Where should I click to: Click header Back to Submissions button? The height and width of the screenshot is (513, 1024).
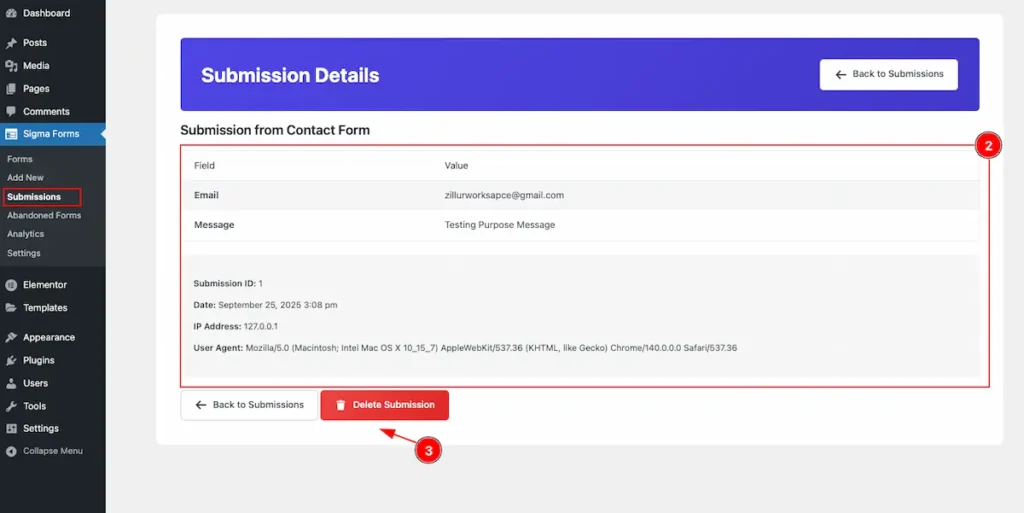click(889, 74)
